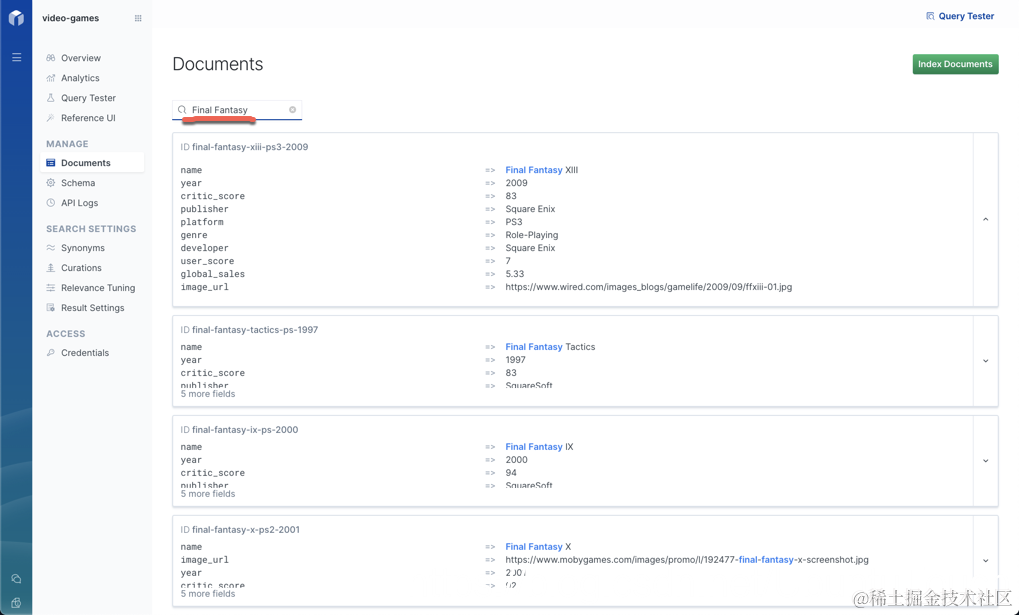The width and height of the screenshot is (1019, 615).
Task: Click the platform value PS3
Action: click(x=514, y=222)
